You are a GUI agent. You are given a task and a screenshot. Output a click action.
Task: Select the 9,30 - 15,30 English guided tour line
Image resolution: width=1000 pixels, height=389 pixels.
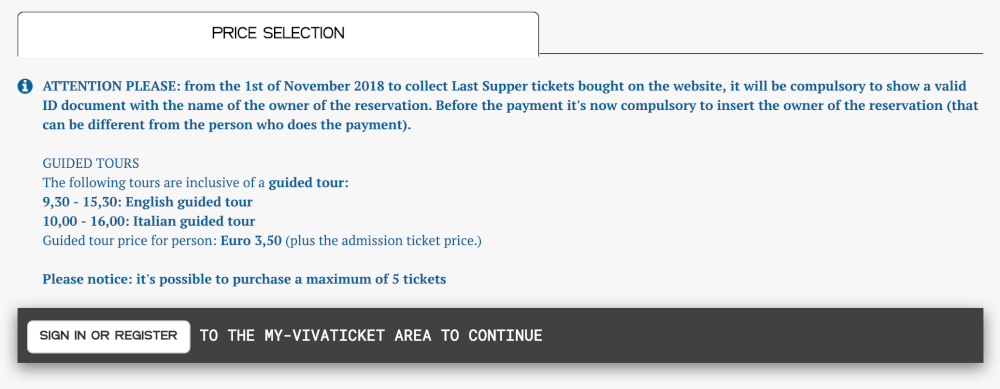click(x=147, y=202)
